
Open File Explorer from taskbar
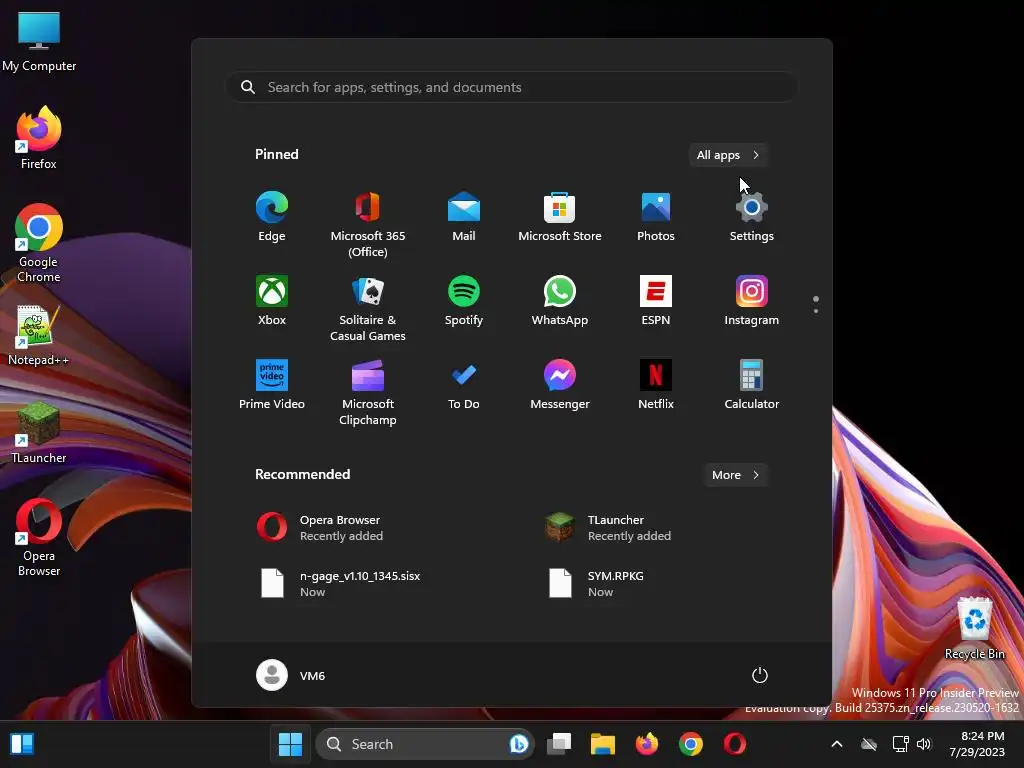click(x=603, y=744)
